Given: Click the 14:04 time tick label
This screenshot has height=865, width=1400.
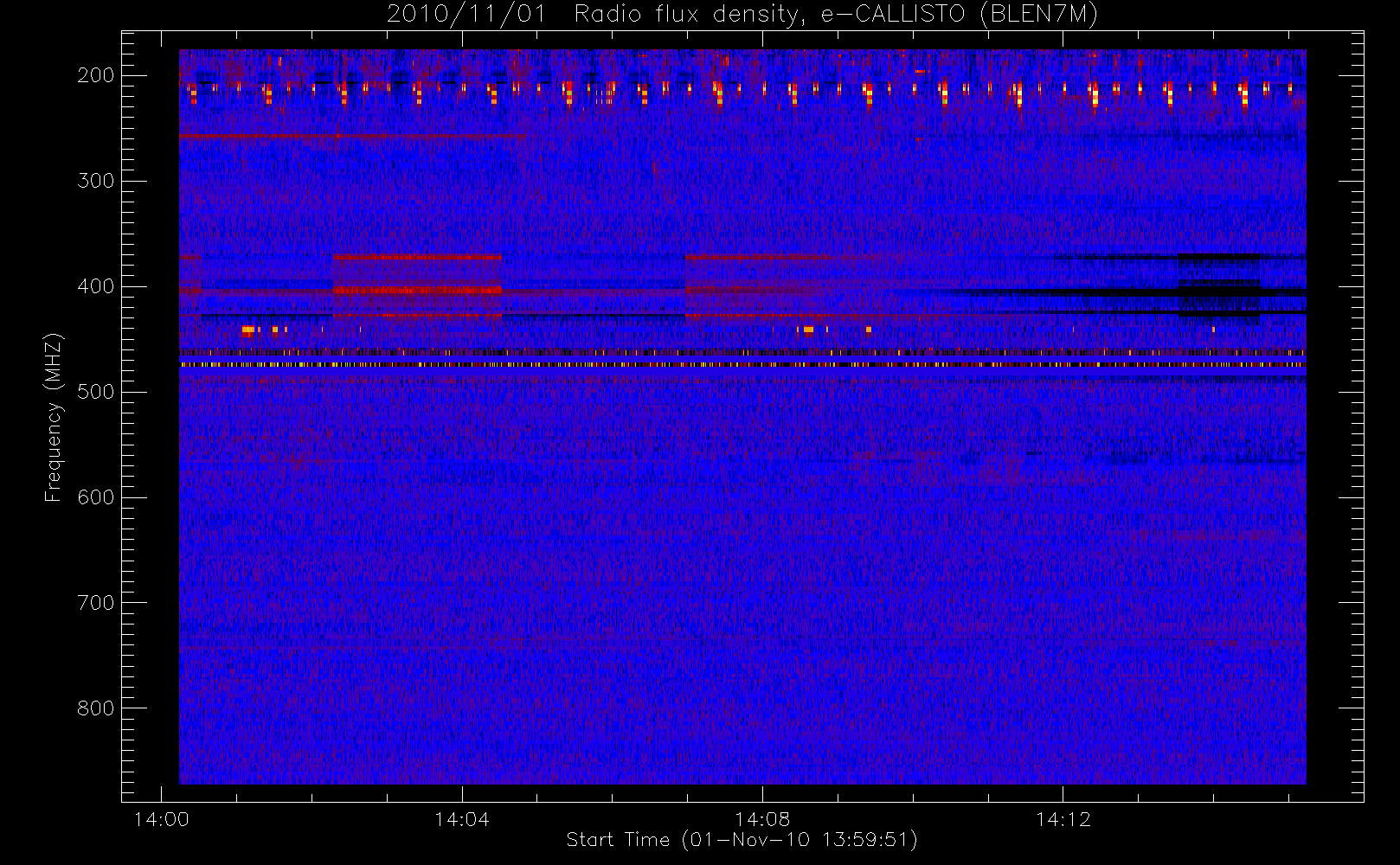Looking at the screenshot, I should 461,819.
